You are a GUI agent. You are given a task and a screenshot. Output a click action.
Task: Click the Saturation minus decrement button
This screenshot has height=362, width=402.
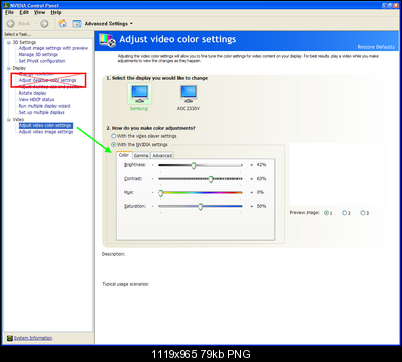pos(153,206)
